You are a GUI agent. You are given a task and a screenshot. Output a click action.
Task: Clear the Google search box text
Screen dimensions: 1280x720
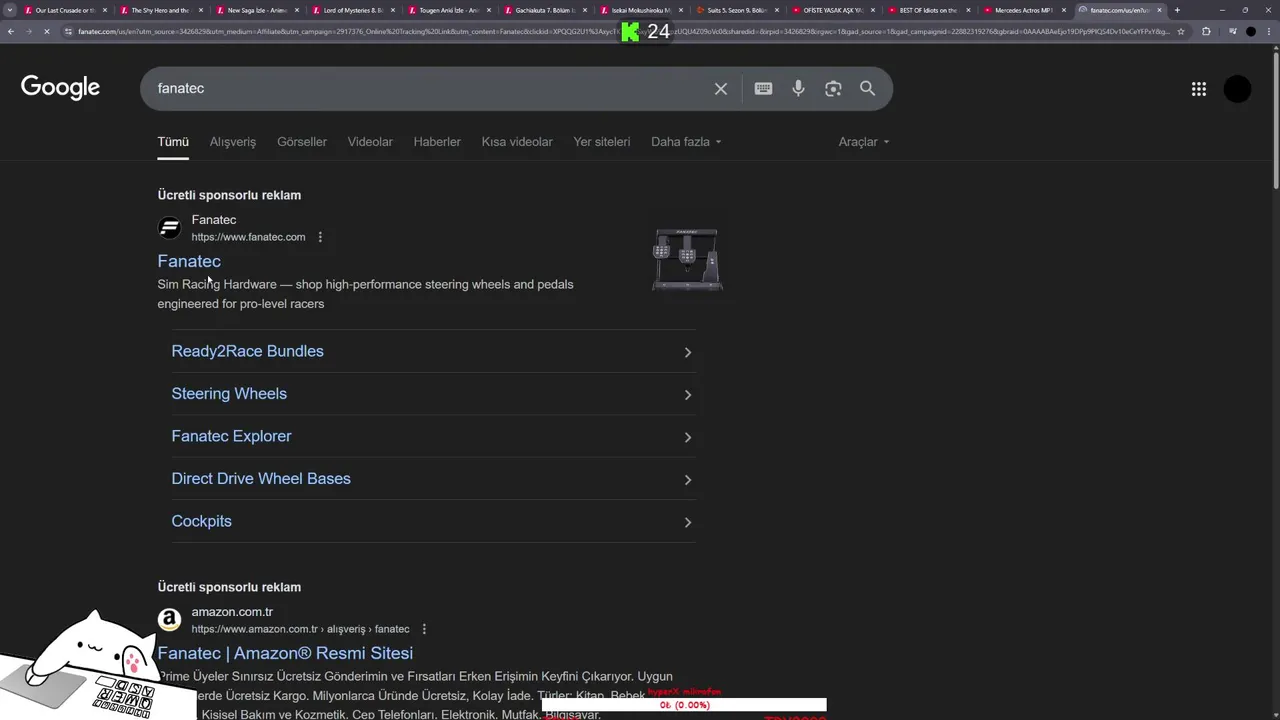(x=721, y=89)
